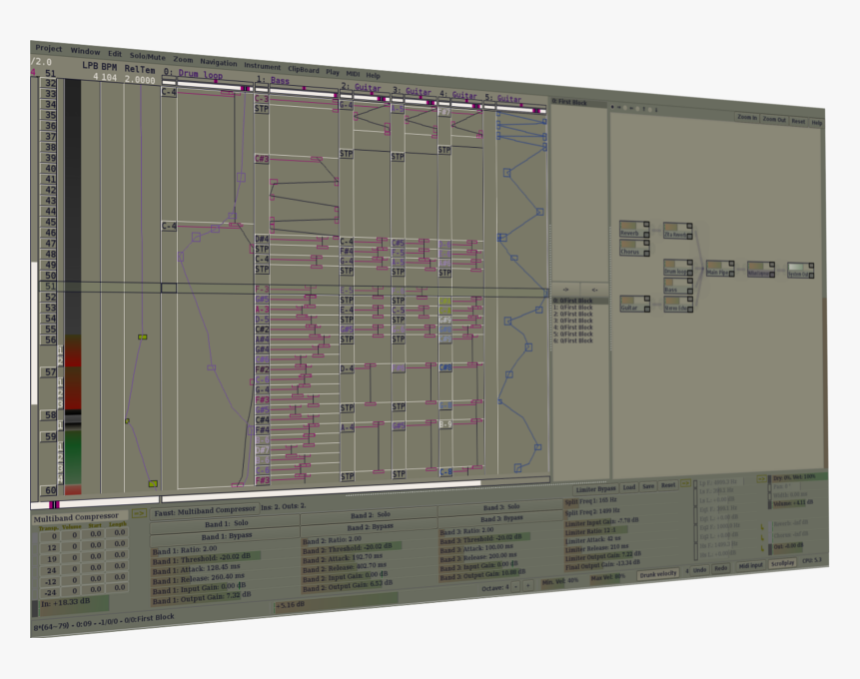Click the Reset button beside Save

coord(667,485)
